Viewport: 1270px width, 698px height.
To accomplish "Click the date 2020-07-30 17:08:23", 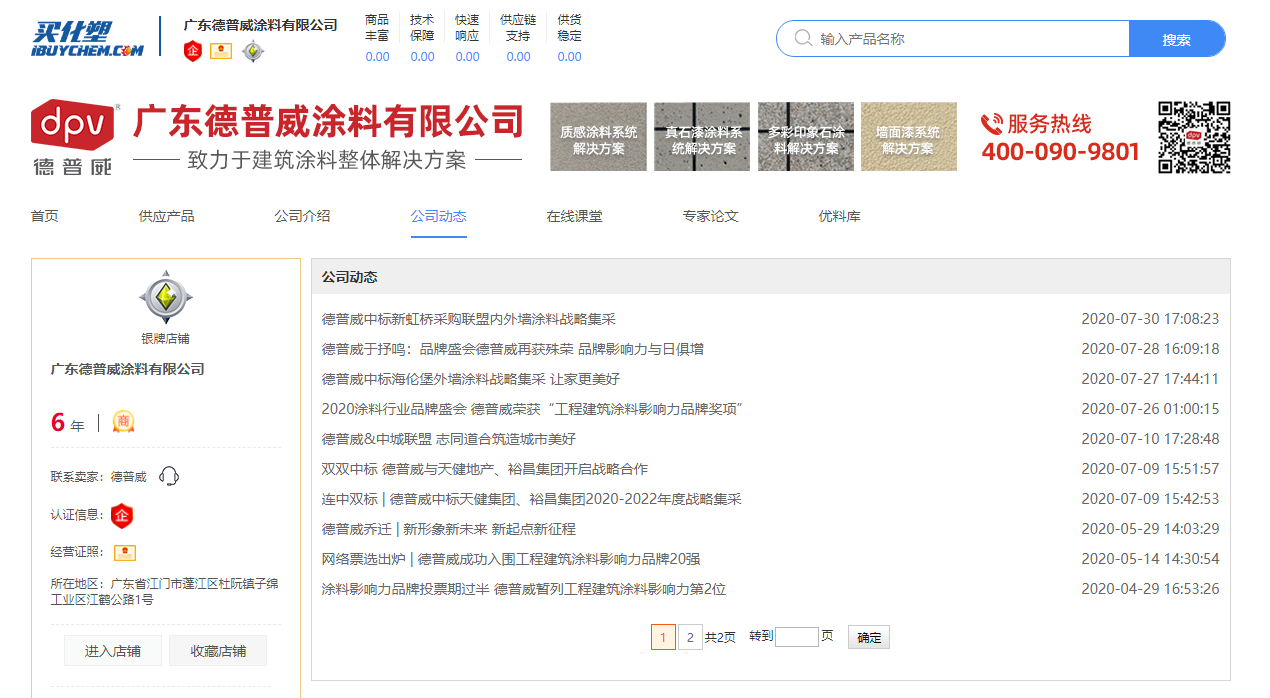I will point(1150,319).
